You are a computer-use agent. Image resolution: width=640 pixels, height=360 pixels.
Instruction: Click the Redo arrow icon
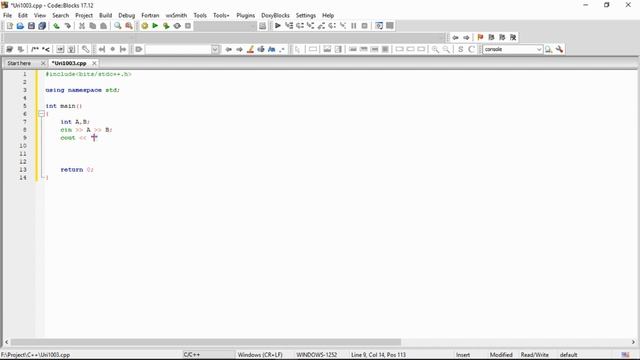click(67, 26)
